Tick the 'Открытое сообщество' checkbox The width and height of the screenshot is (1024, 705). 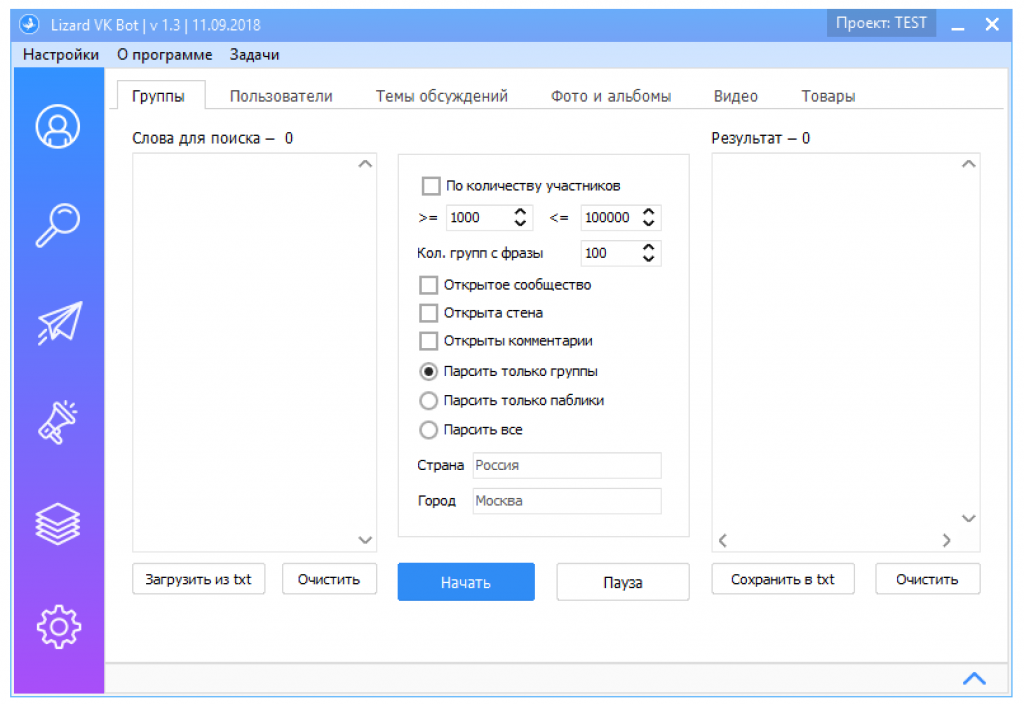click(x=428, y=285)
